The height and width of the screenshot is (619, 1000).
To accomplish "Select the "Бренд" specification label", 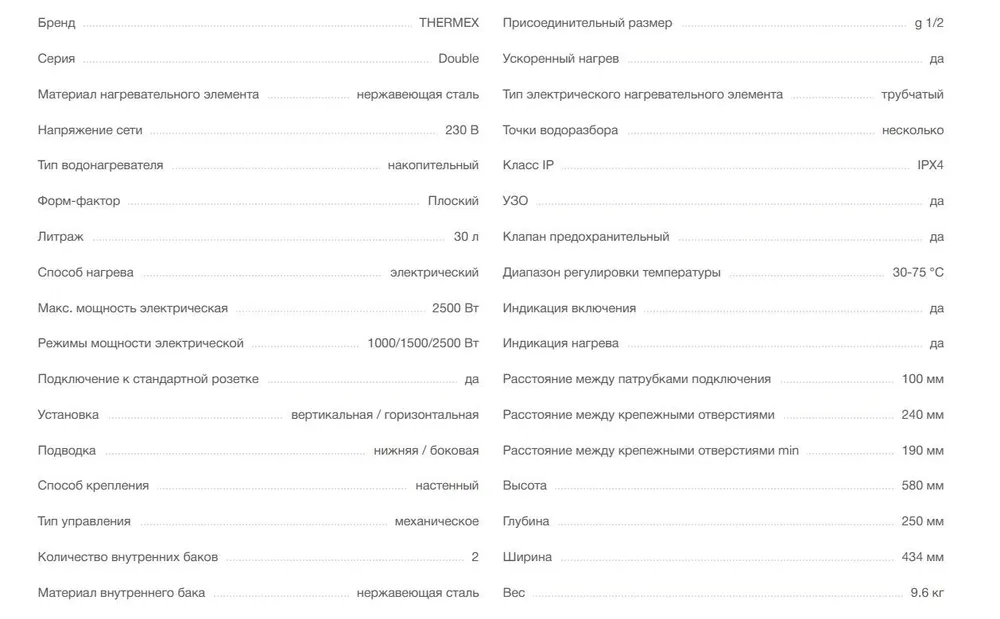I will pyautogui.click(x=56, y=23).
